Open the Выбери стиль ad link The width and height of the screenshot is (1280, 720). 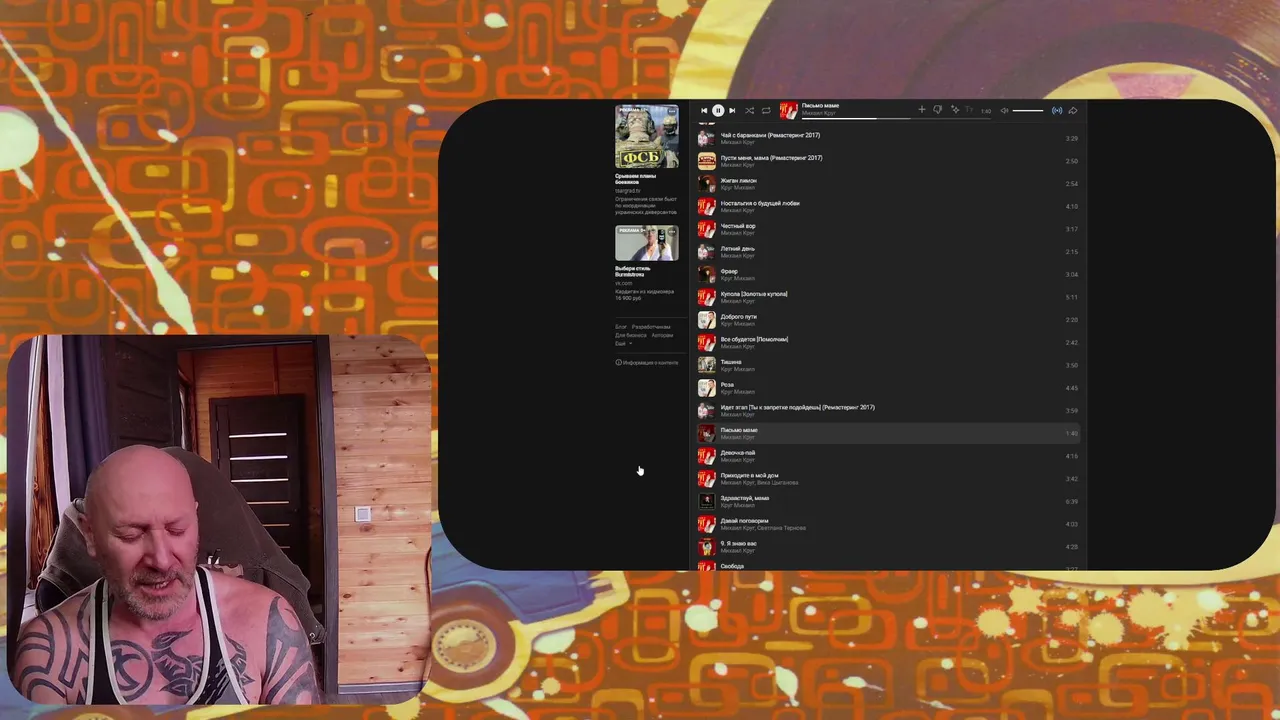point(633,270)
